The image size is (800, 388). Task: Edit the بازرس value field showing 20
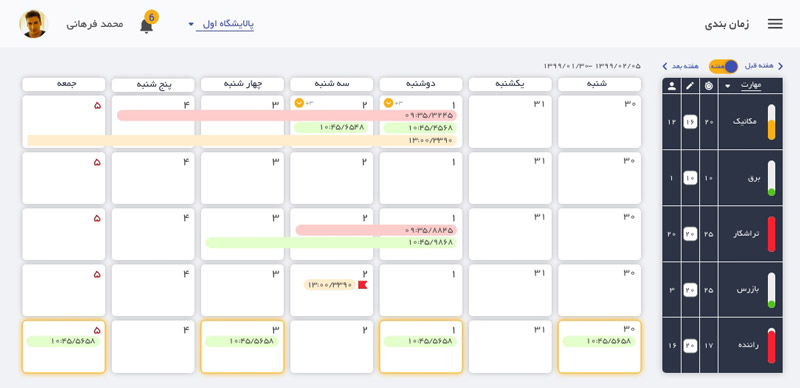[690, 290]
